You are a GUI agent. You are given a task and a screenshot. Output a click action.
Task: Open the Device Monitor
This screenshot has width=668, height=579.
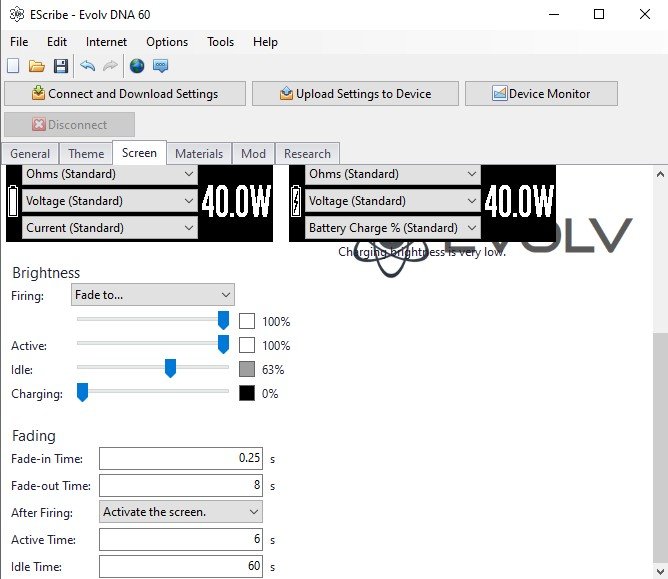coord(541,93)
